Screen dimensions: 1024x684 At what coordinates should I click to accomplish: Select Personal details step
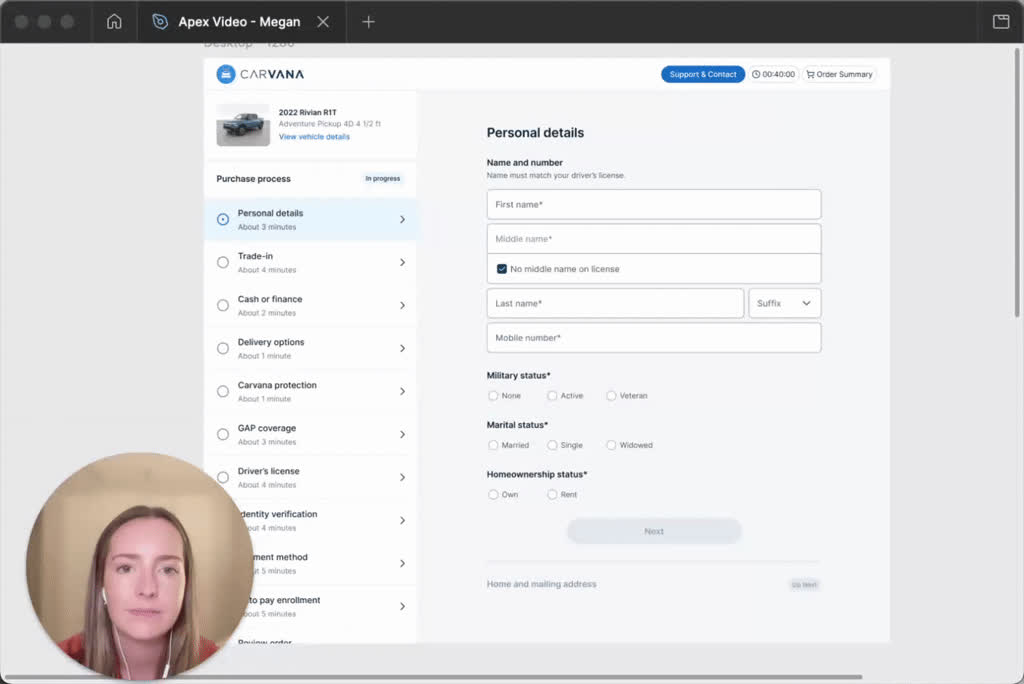[x=311, y=220]
